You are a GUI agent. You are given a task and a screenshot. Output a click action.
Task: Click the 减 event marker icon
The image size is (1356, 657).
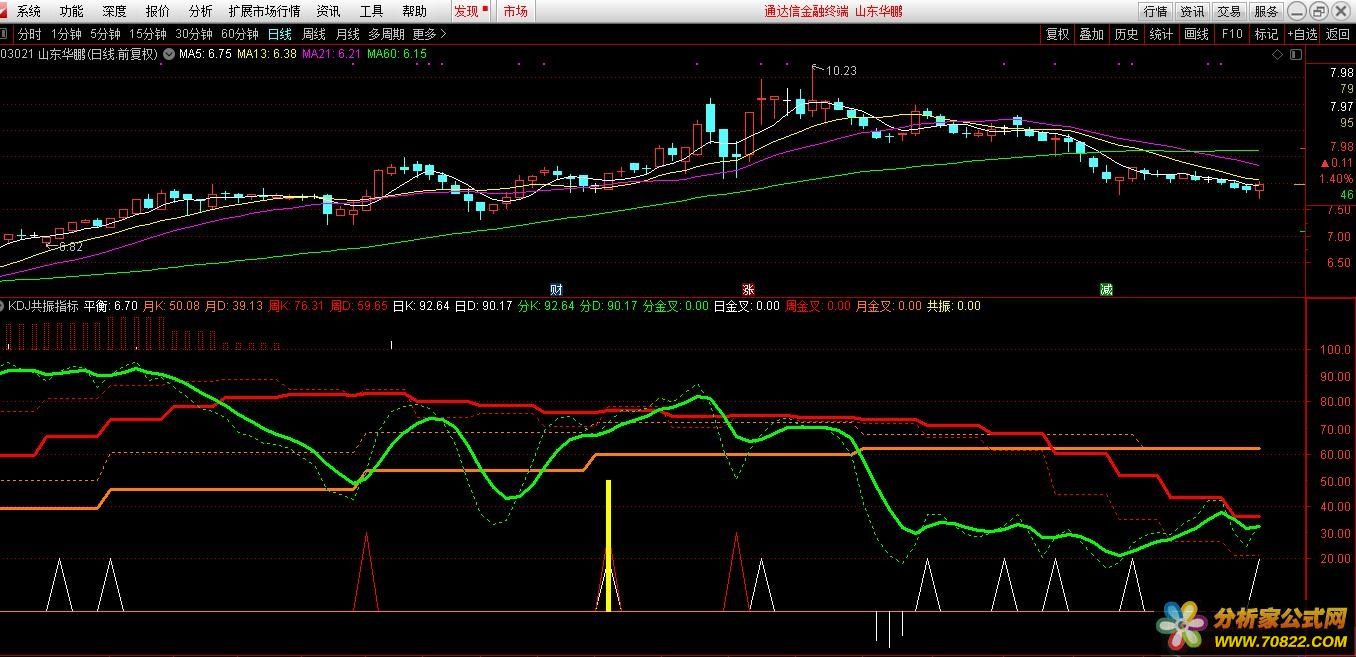coord(1106,288)
